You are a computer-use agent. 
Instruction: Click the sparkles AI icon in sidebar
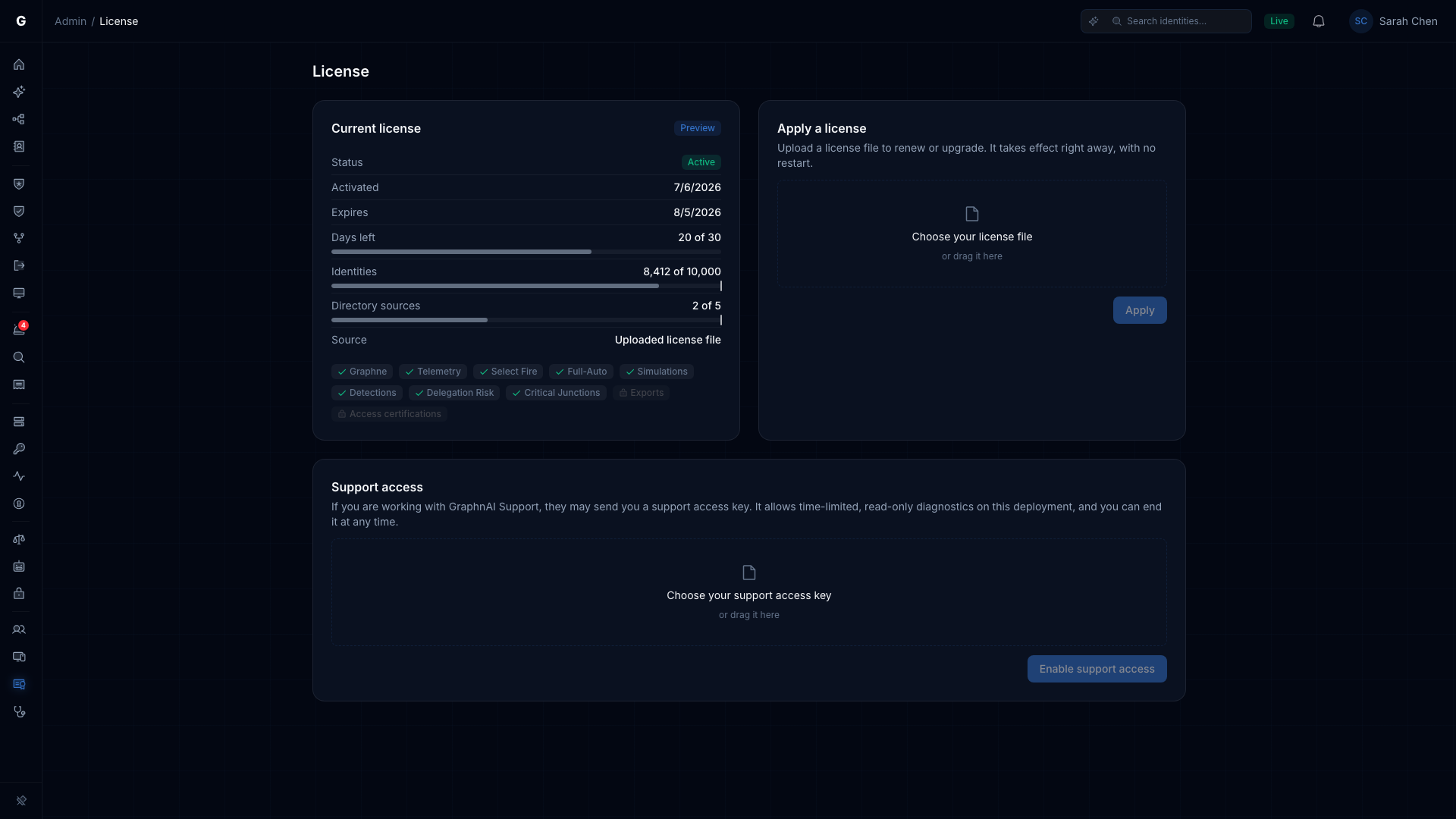(x=19, y=92)
